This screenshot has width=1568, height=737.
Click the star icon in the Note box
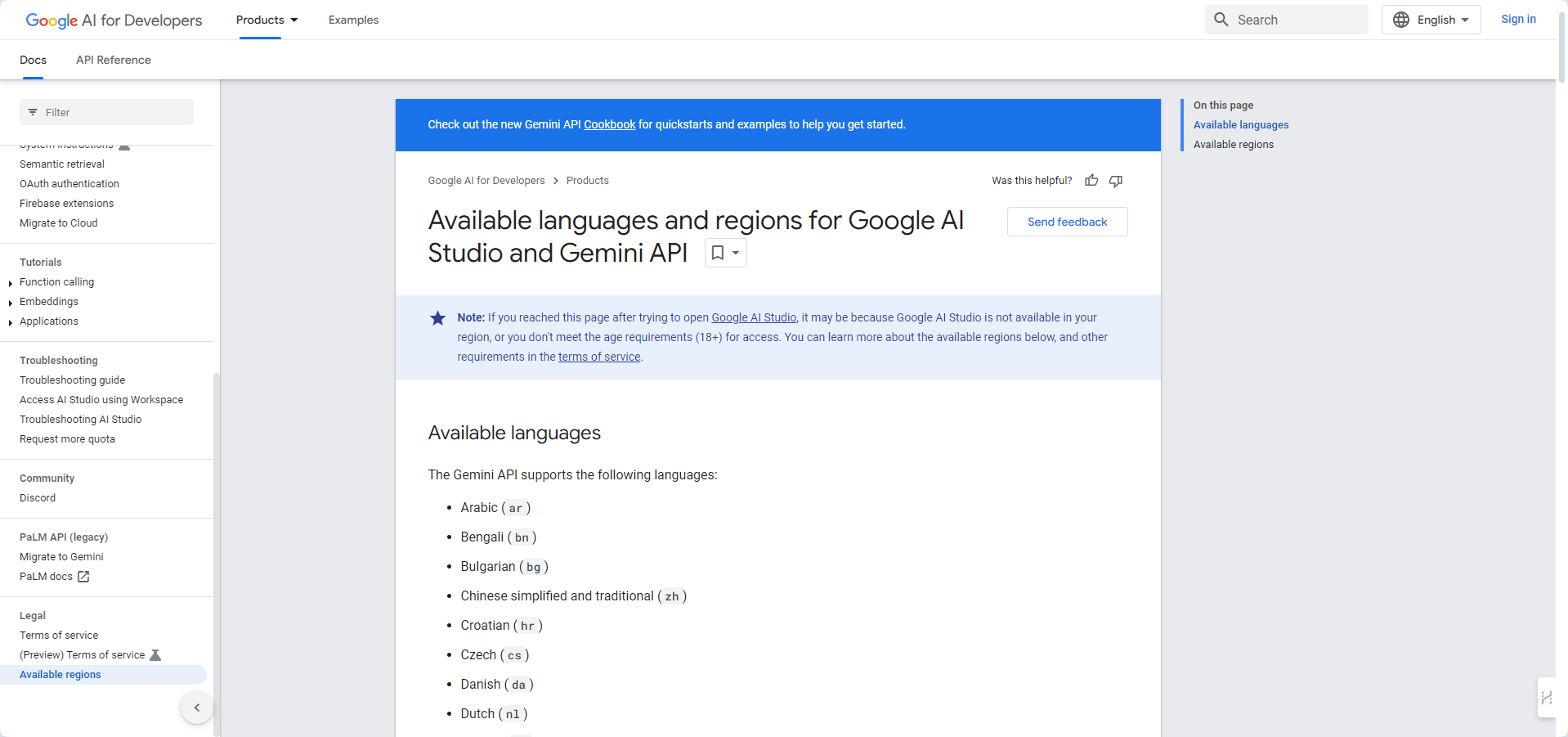coord(438,318)
